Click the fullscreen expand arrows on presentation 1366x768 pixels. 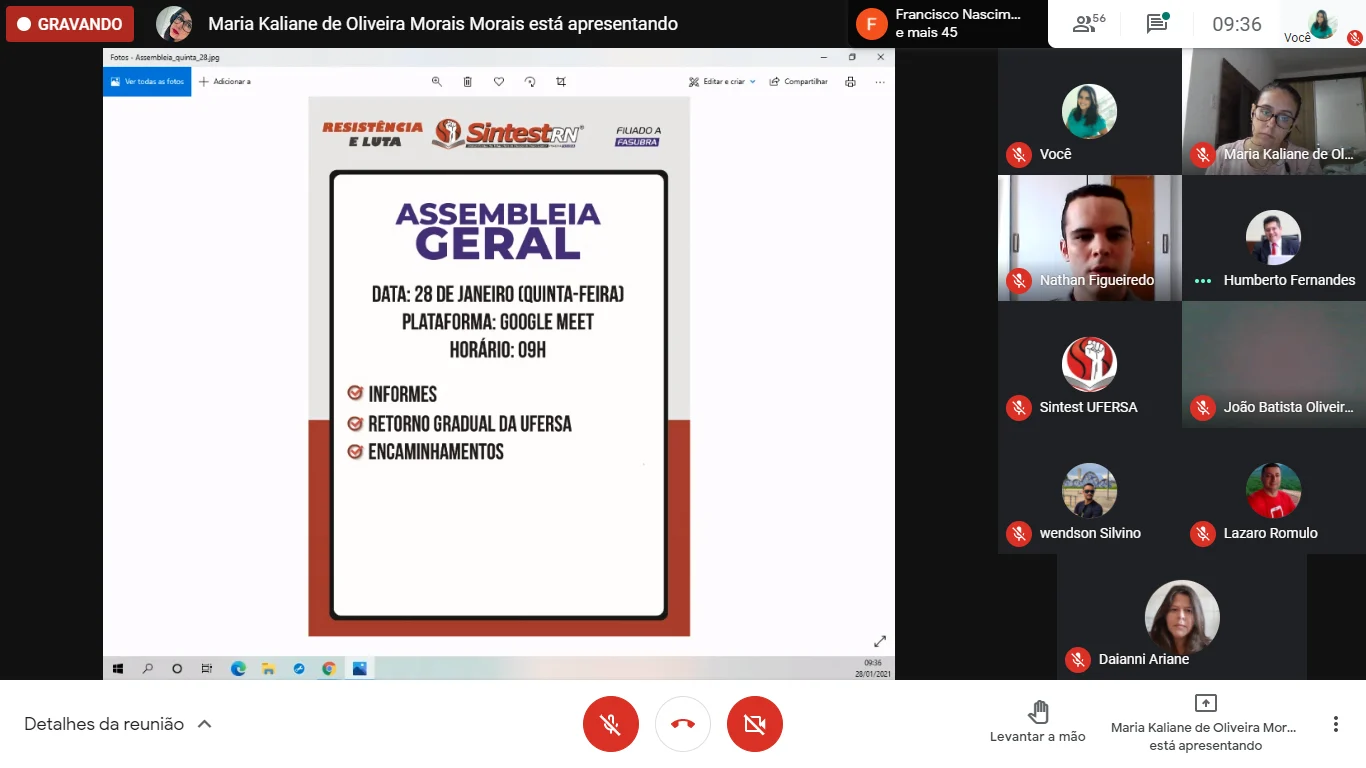(880, 641)
